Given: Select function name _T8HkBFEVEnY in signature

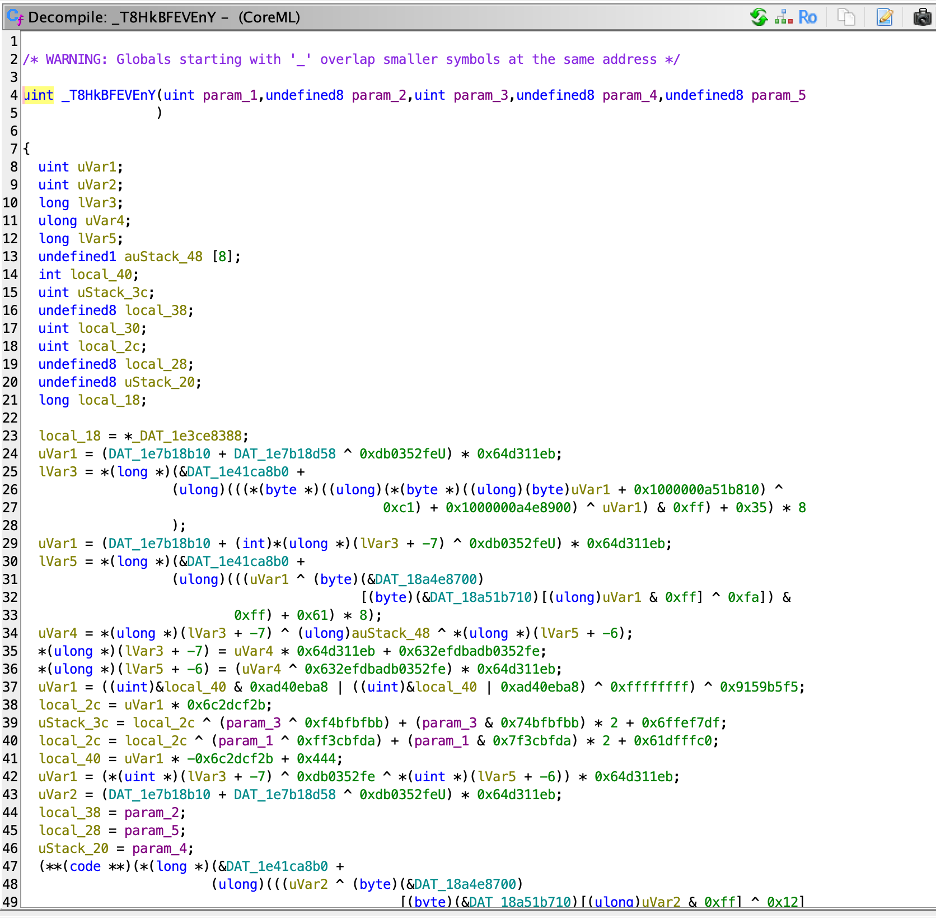Looking at the screenshot, I should click(108, 95).
